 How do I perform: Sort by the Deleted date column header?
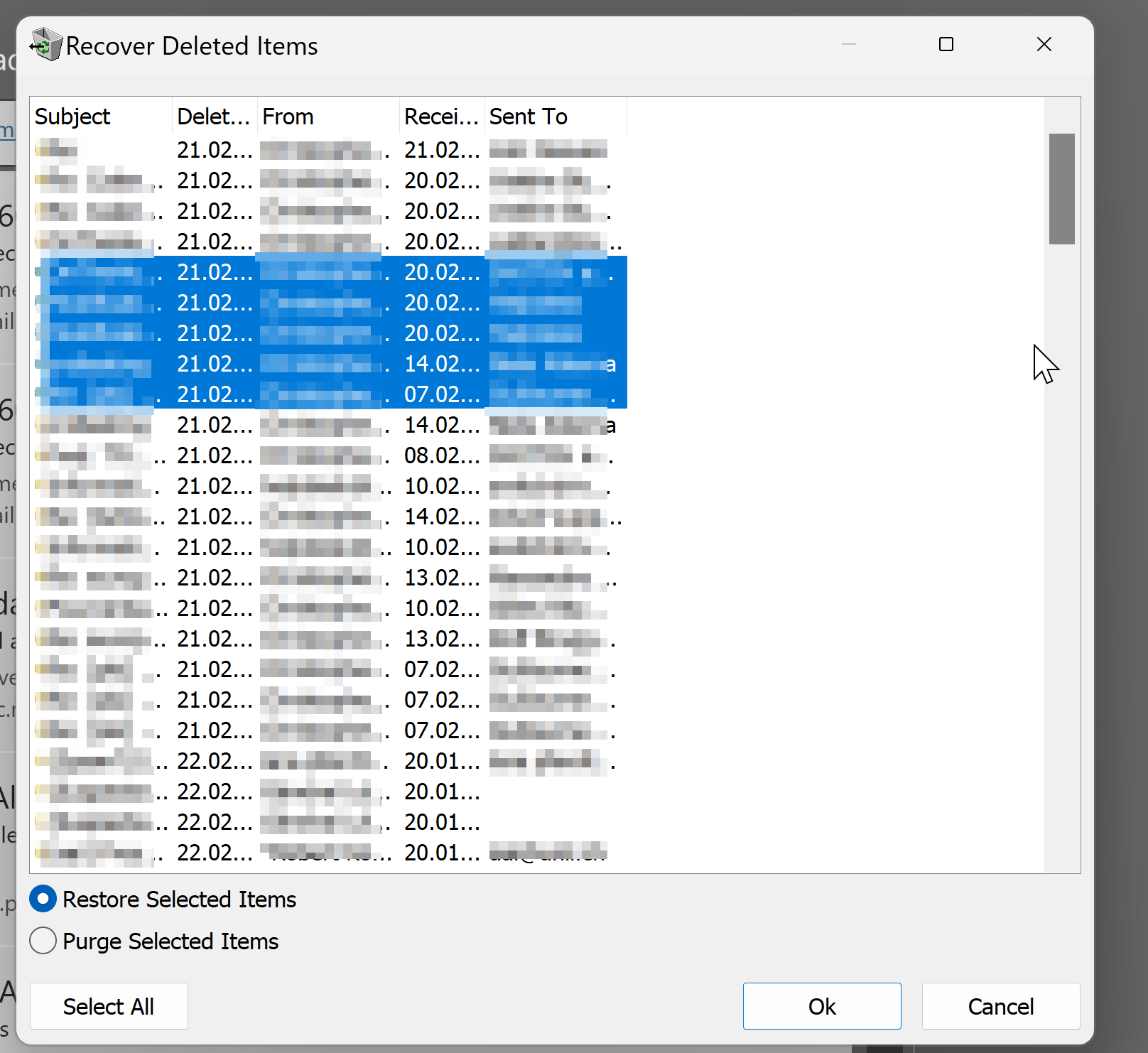213,117
